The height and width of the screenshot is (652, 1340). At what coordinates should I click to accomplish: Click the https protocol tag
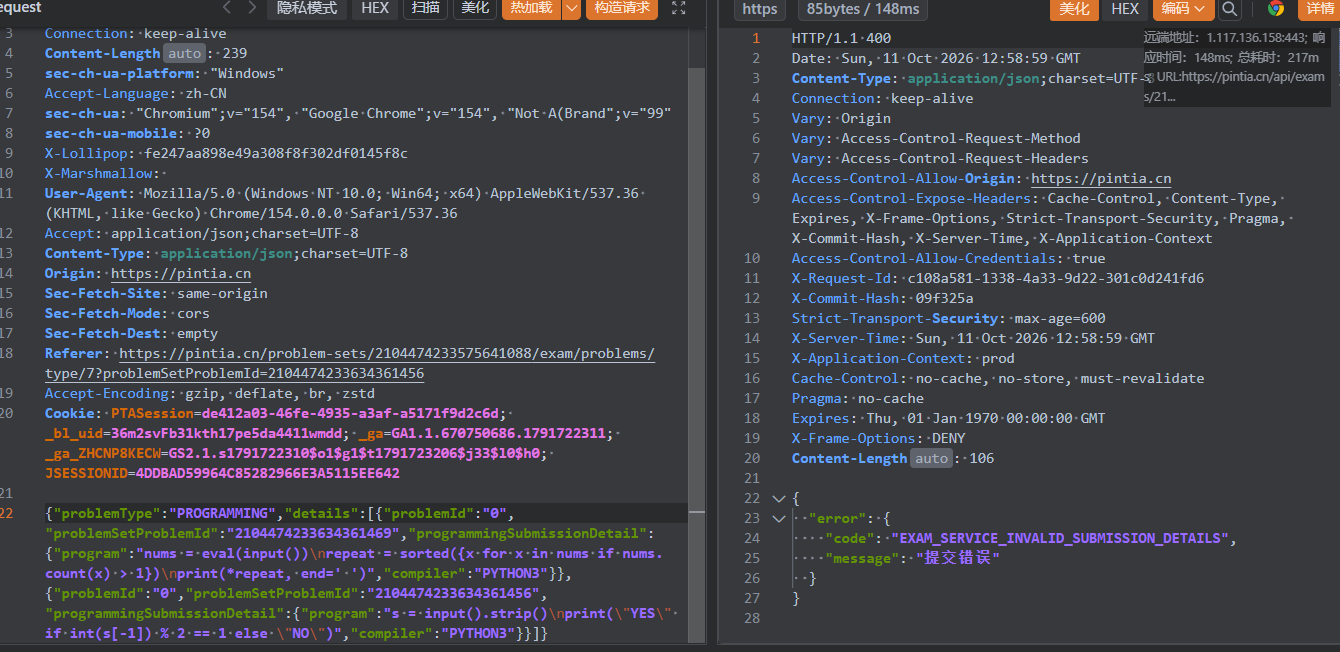pyautogui.click(x=760, y=9)
